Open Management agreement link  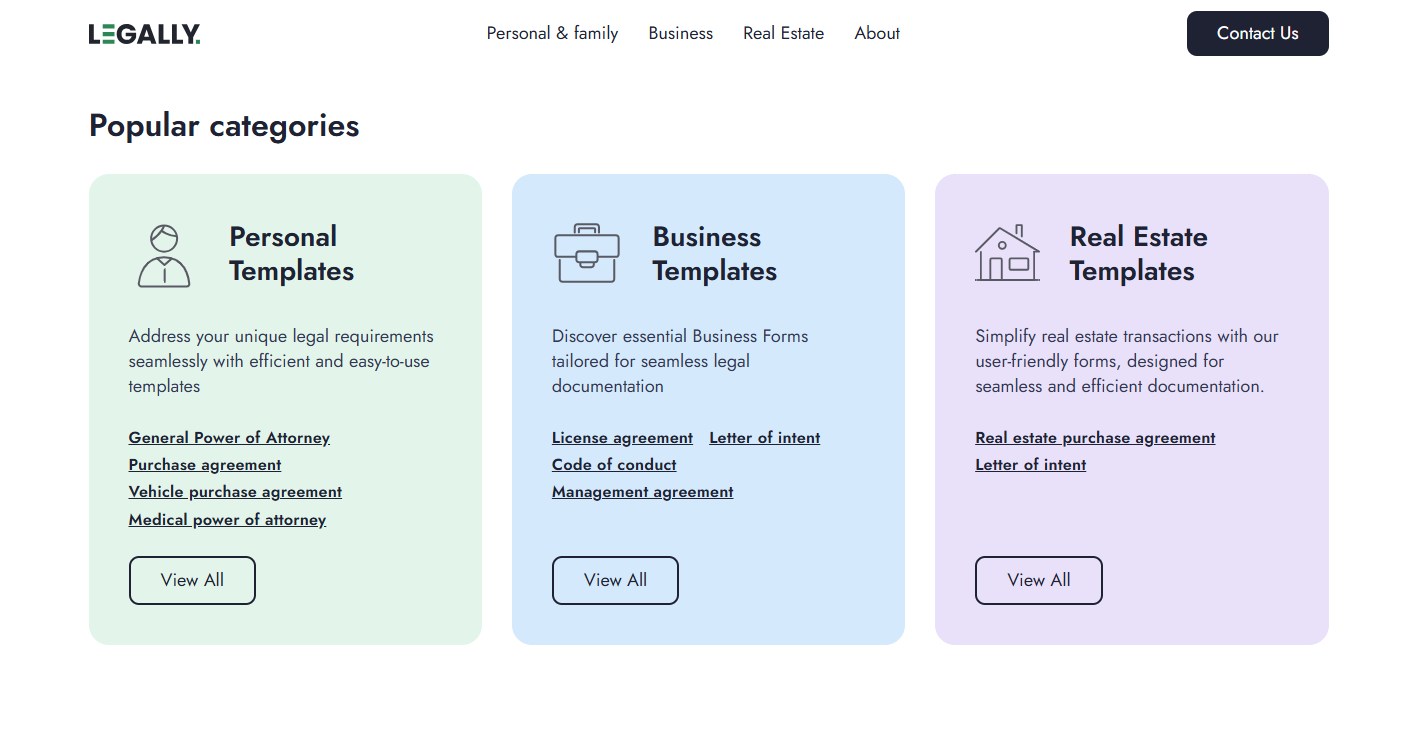(x=642, y=492)
